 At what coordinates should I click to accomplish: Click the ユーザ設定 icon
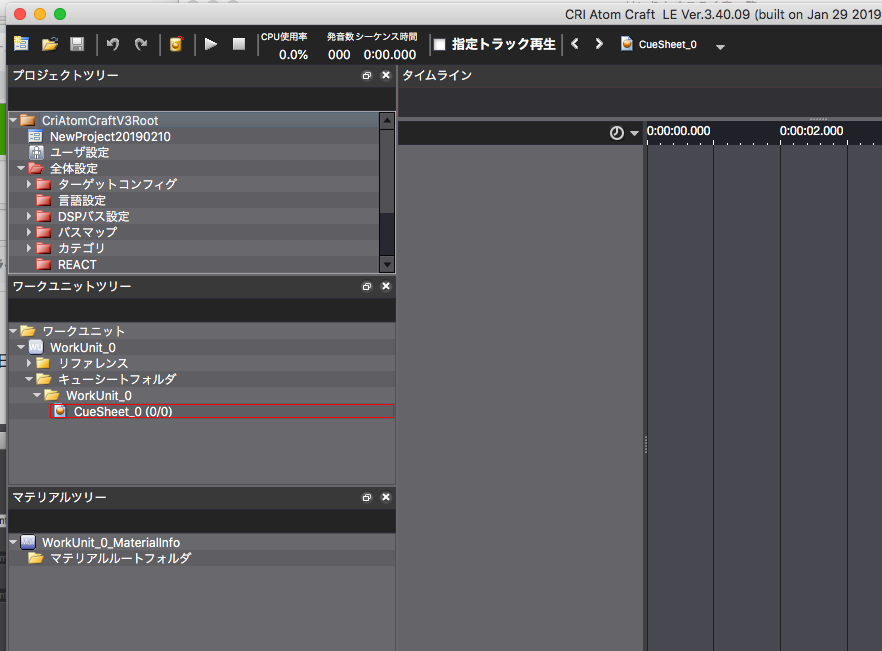click(x=36, y=152)
